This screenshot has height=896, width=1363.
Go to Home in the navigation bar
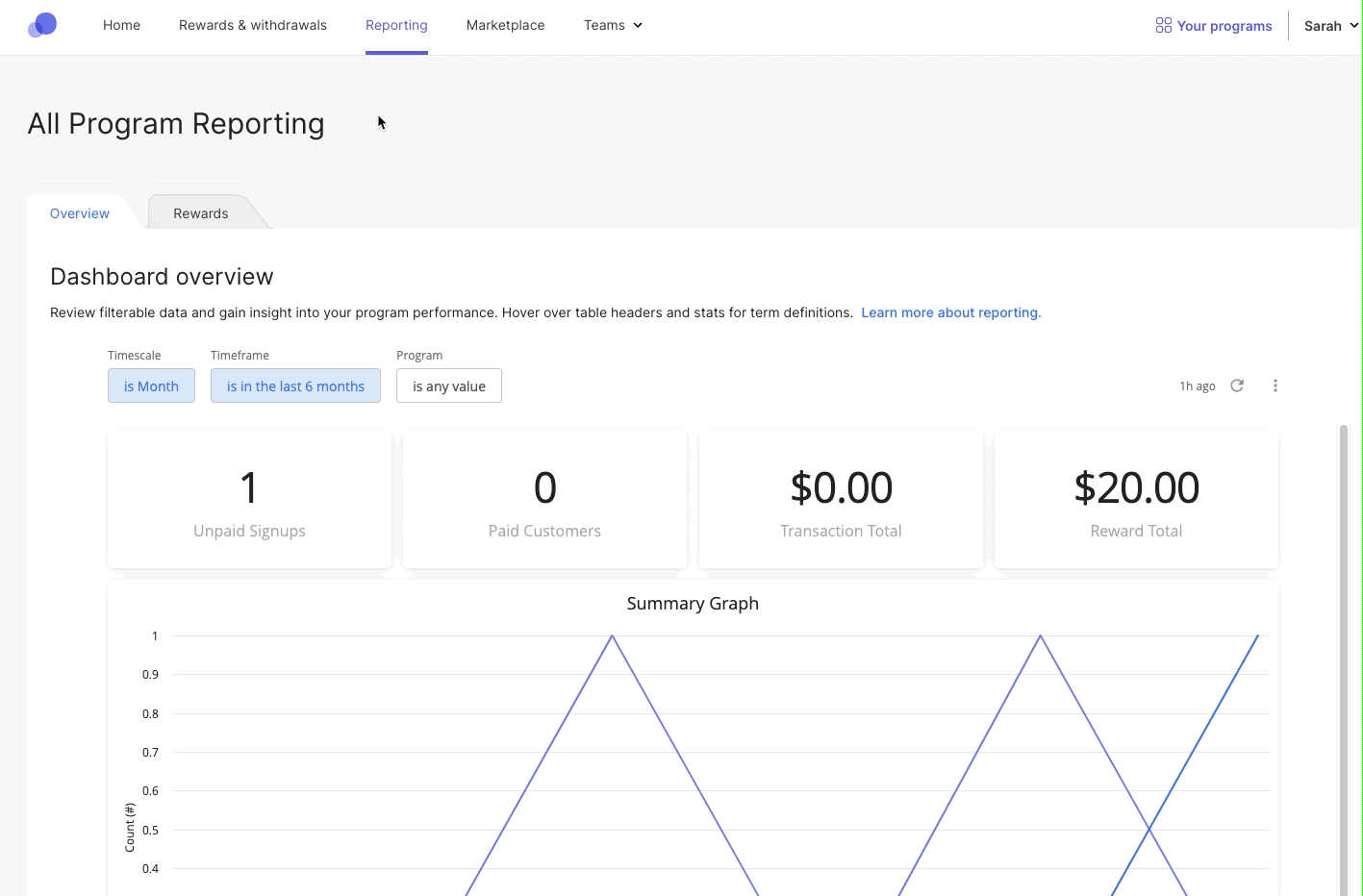click(x=121, y=25)
